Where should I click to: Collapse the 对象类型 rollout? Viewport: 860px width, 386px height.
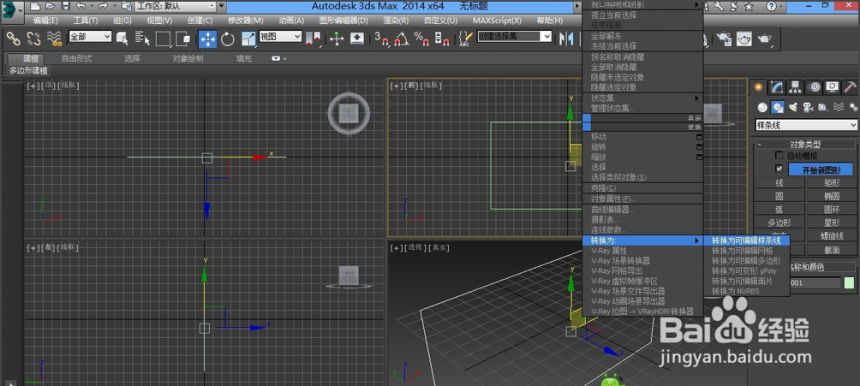tap(806, 145)
